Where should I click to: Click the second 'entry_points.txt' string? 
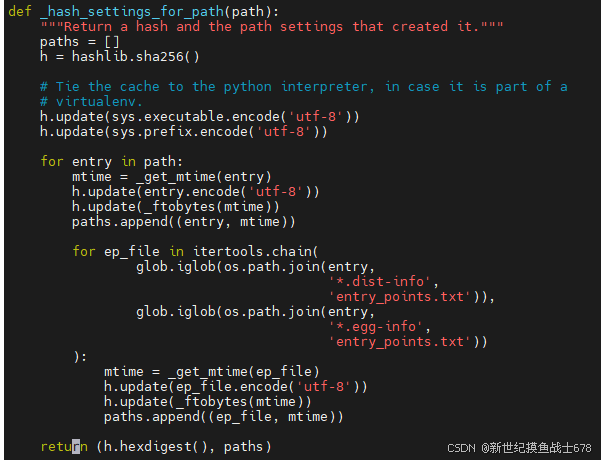coord(399,342)
